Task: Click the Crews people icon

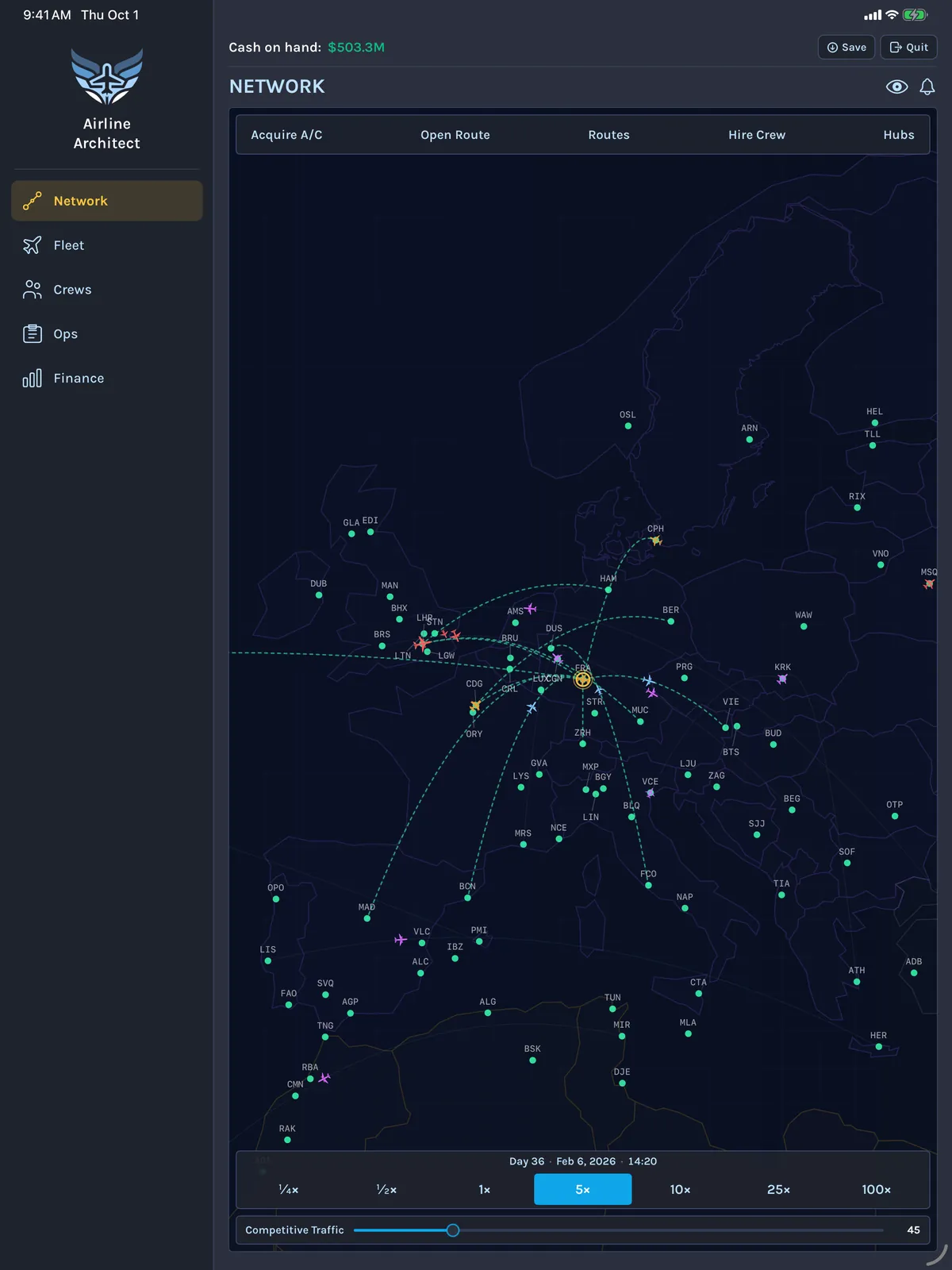Action: [x=32, y=290]
